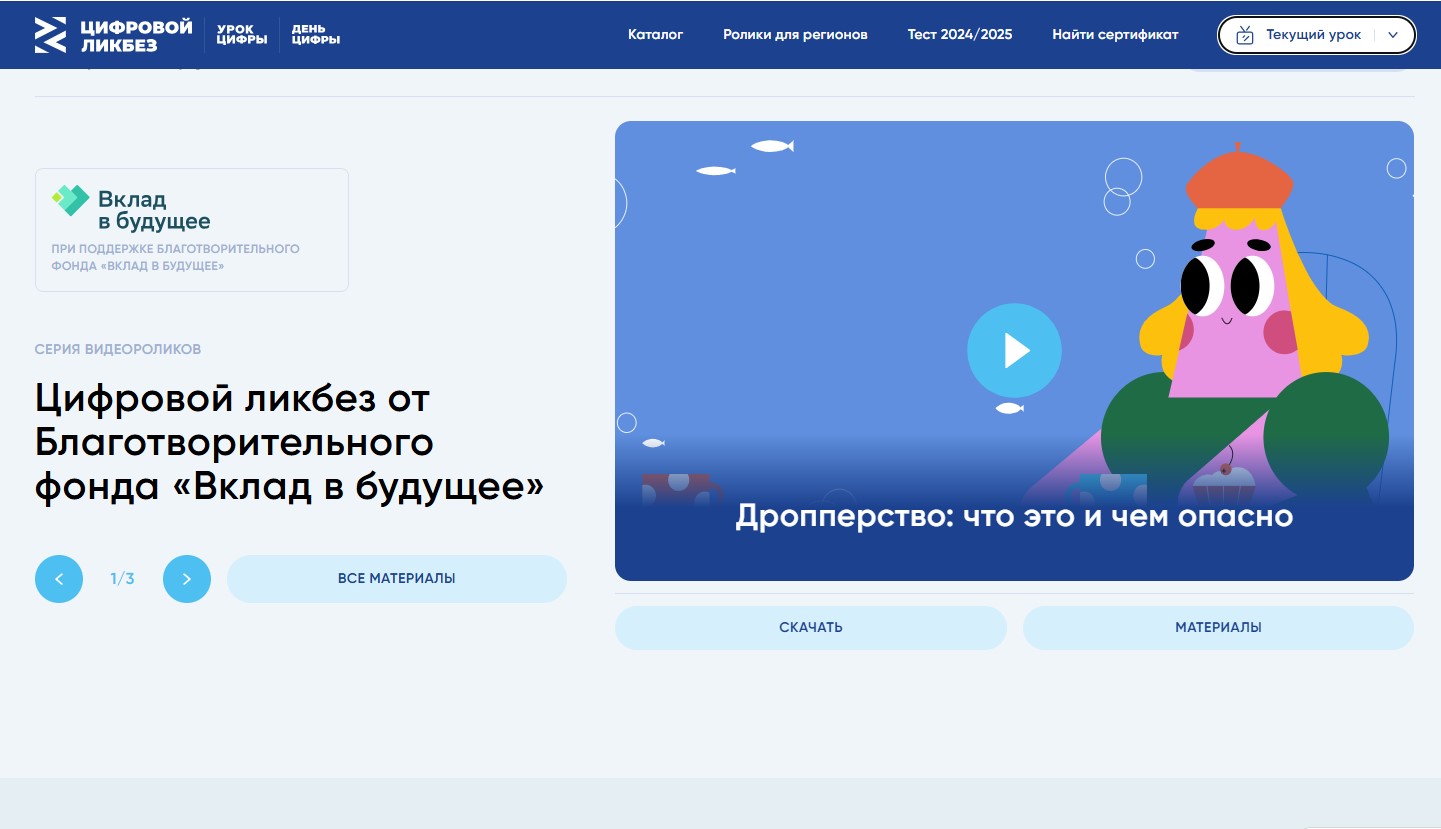Go to next video slide arrow
The height and width of the screenshot is (829, 1441).
tap(187, 579)
